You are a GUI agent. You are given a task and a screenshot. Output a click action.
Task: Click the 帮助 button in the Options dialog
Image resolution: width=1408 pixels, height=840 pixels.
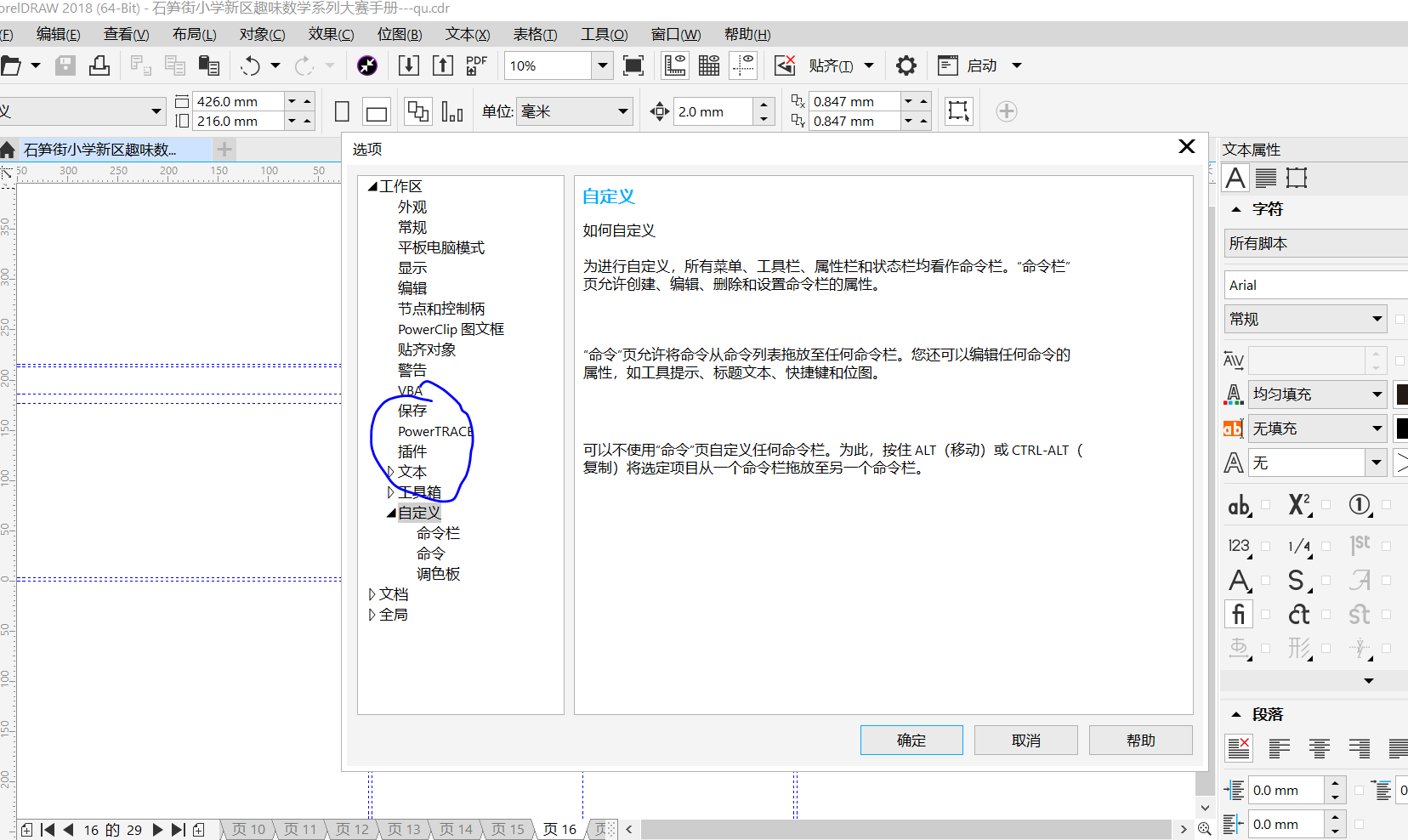(1141, 741)
